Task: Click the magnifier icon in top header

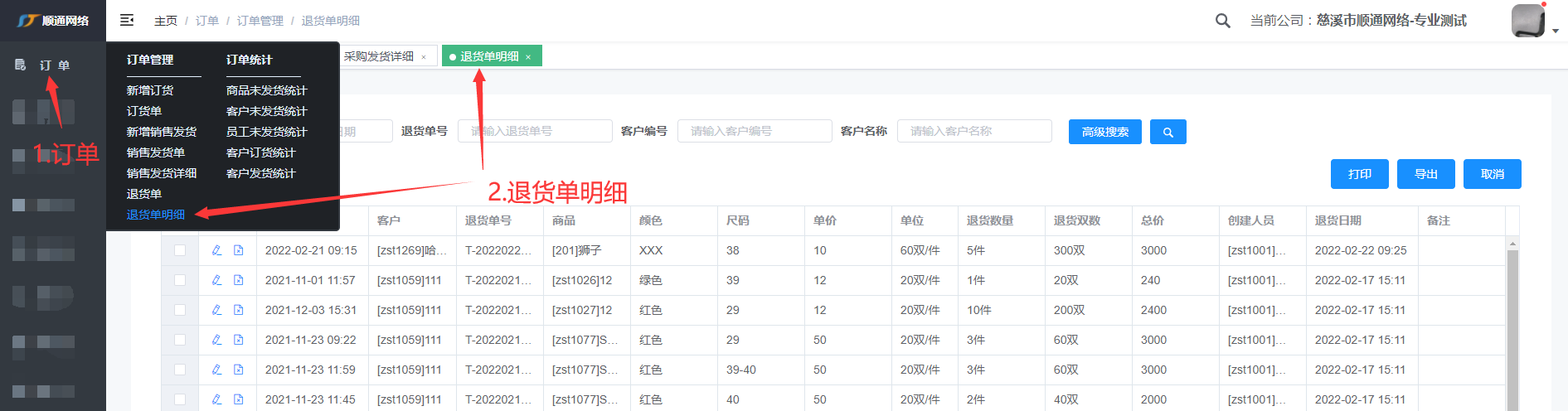Action: (1222, 21)
